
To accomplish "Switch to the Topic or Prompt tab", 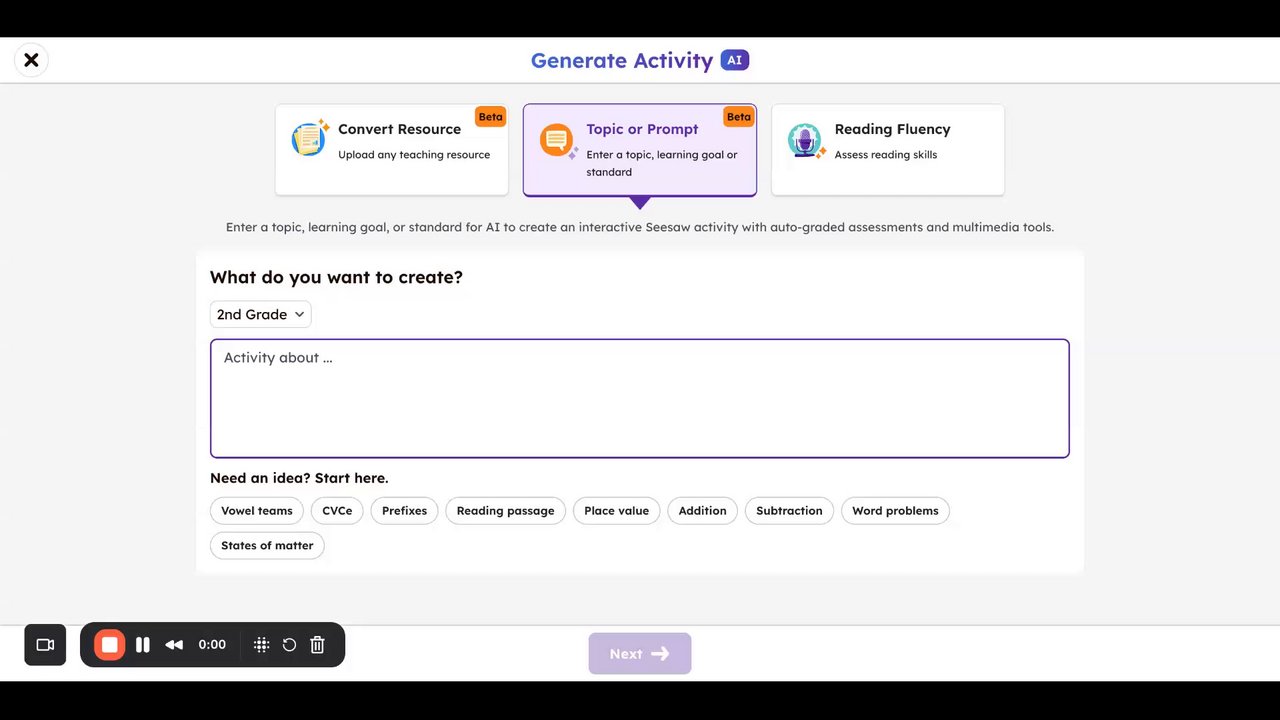I will point(642,129).
